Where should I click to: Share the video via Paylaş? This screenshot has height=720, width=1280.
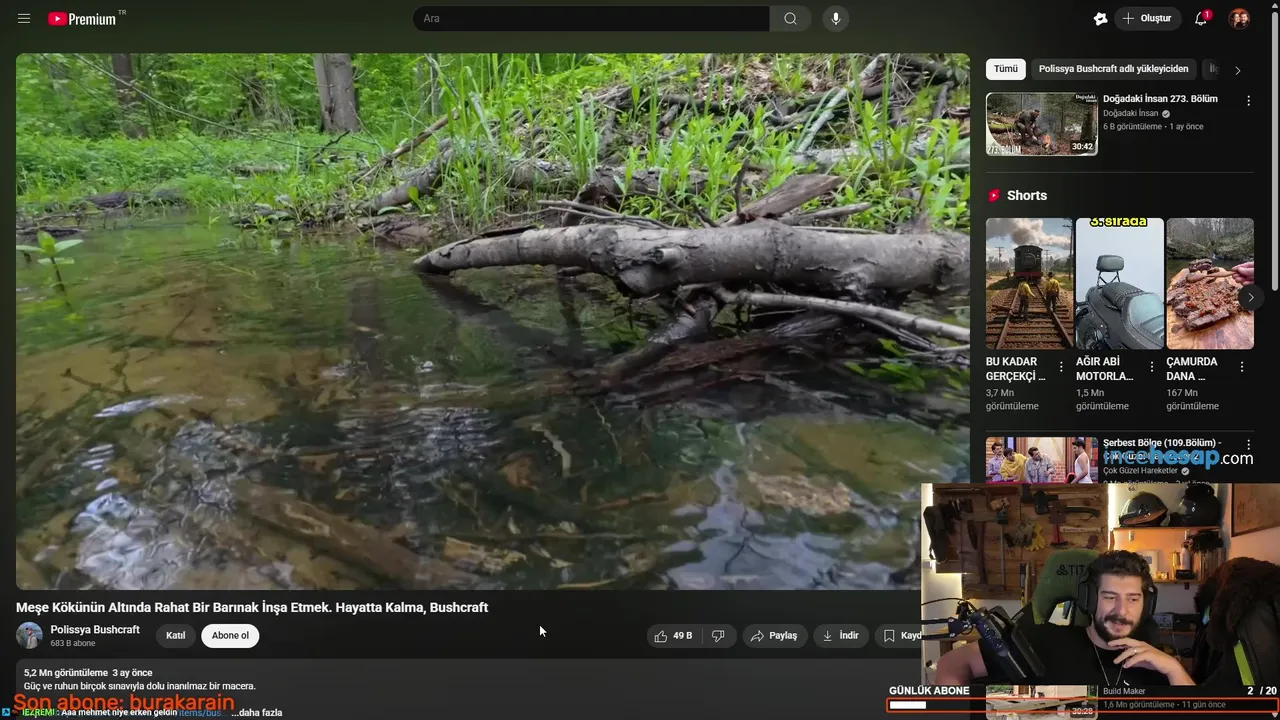[x=775, y=636]
